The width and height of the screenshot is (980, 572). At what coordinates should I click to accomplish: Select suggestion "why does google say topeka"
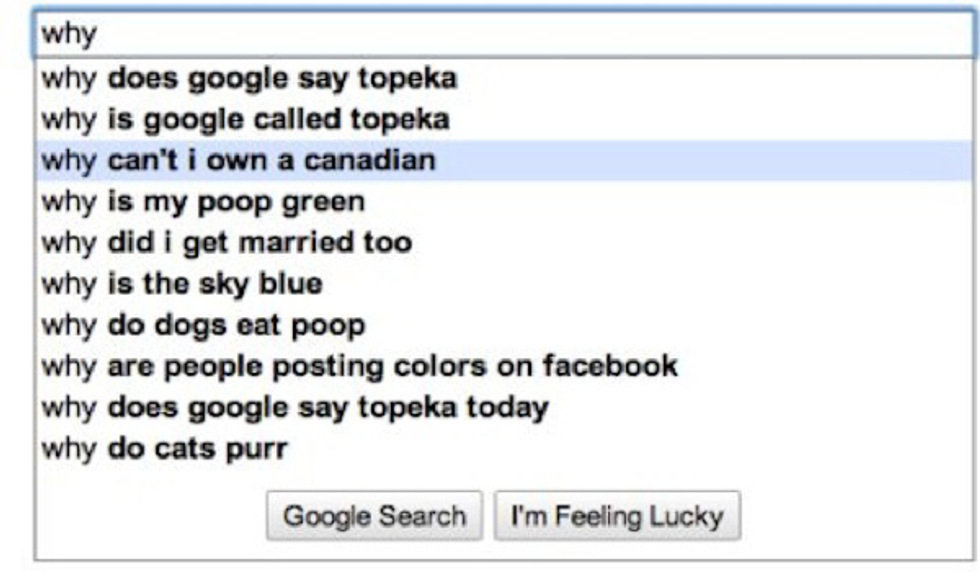point(249,78)
